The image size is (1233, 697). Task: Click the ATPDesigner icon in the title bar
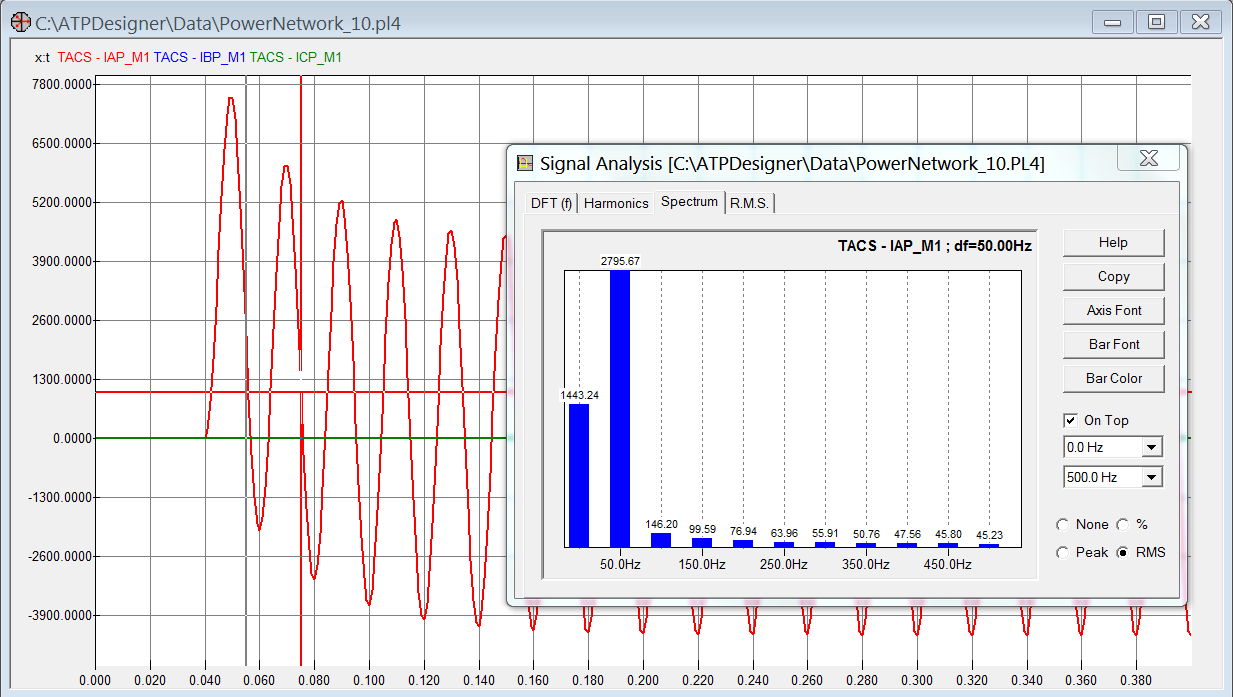pos(20,21)
